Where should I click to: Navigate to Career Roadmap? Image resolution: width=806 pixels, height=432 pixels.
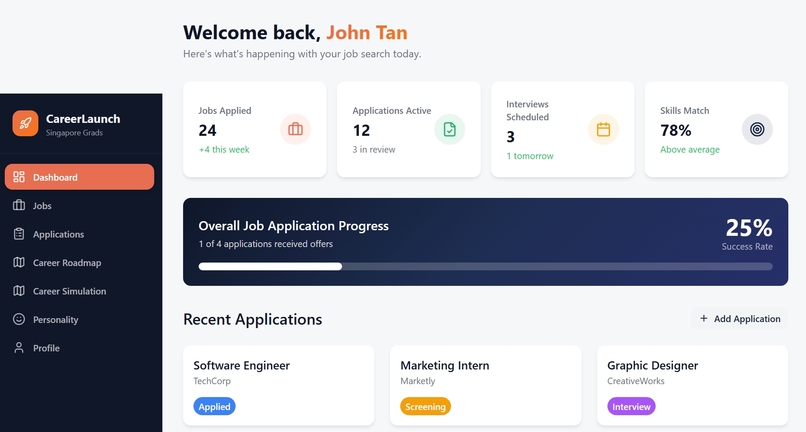79,262
